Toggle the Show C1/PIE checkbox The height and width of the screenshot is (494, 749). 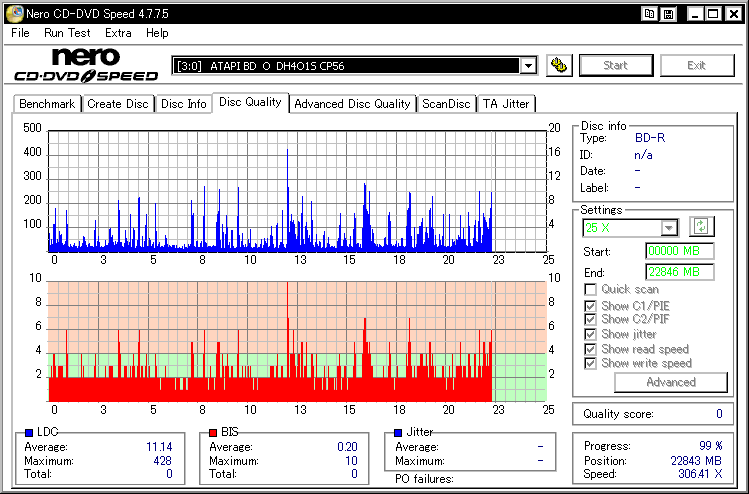coord(590,306)
